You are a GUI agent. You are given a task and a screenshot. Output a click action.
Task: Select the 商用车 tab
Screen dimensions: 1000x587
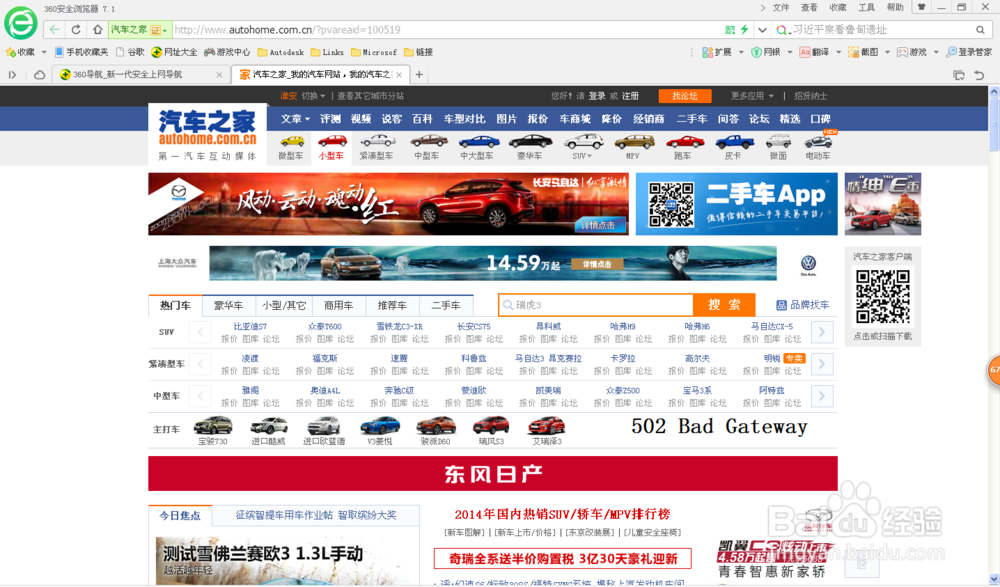338,306
